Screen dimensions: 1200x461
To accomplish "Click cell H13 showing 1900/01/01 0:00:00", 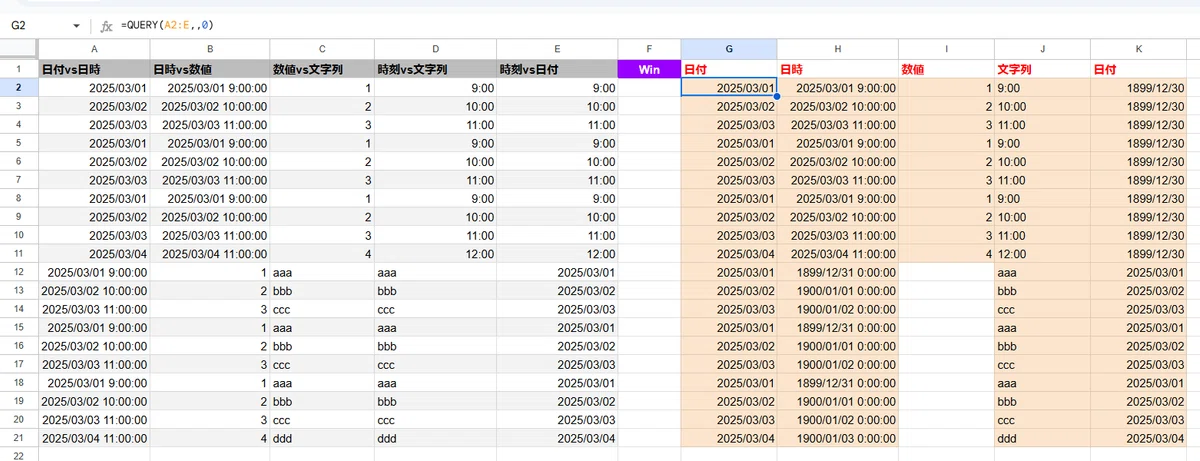I will tap(837, 291).
